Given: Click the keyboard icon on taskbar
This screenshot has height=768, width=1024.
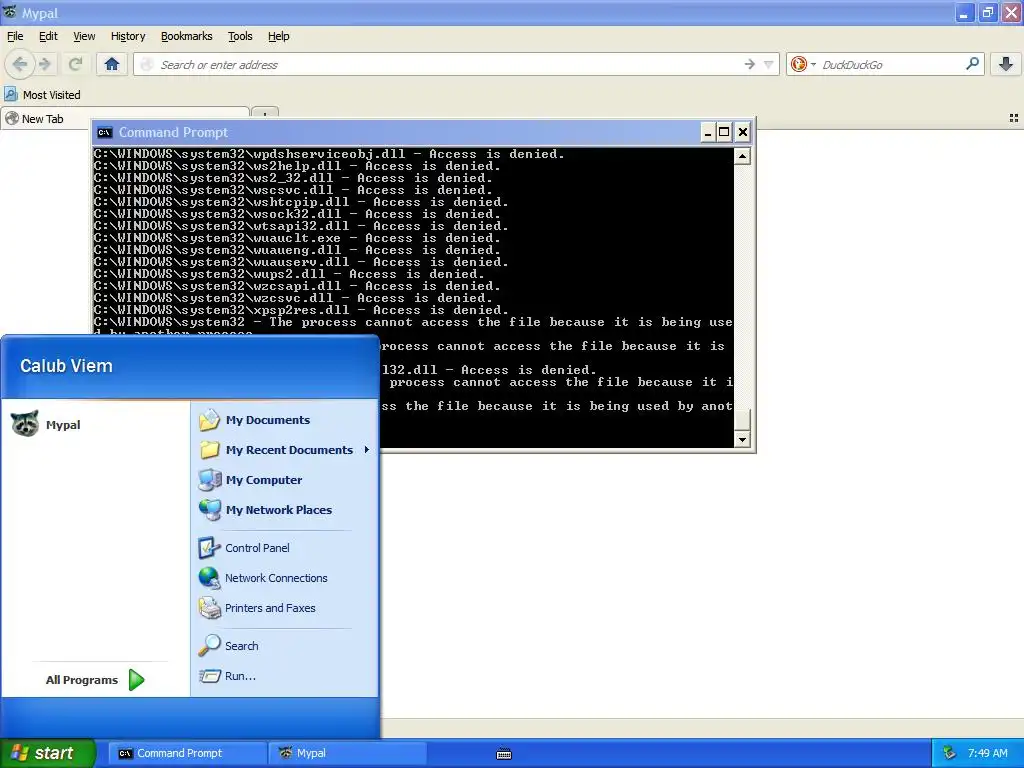Looking at the screenshot, I should (504, 754).
